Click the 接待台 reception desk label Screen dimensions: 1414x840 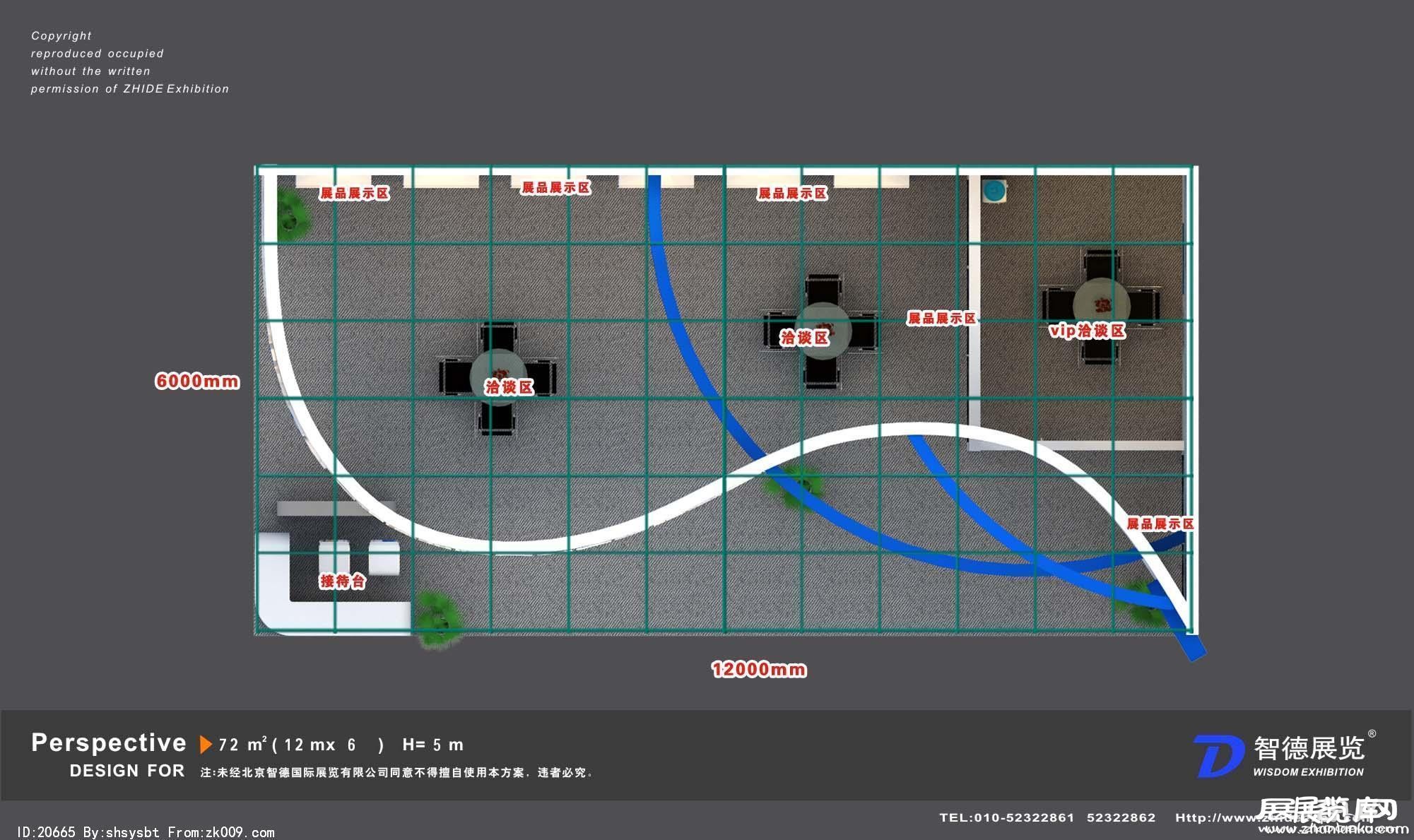(343, 581)
